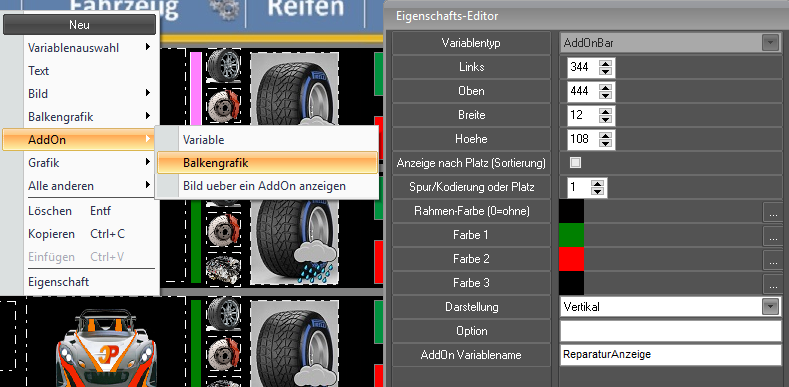789x387 pixels.
Task: Select the engine icon in middle row
Action: tap(223, 268)
